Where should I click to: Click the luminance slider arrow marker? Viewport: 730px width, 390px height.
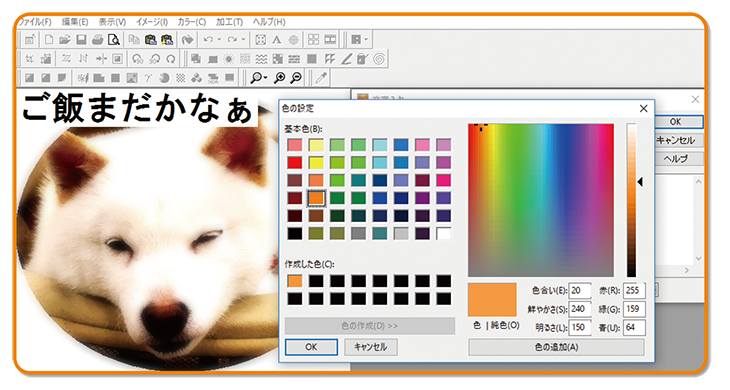640,182
